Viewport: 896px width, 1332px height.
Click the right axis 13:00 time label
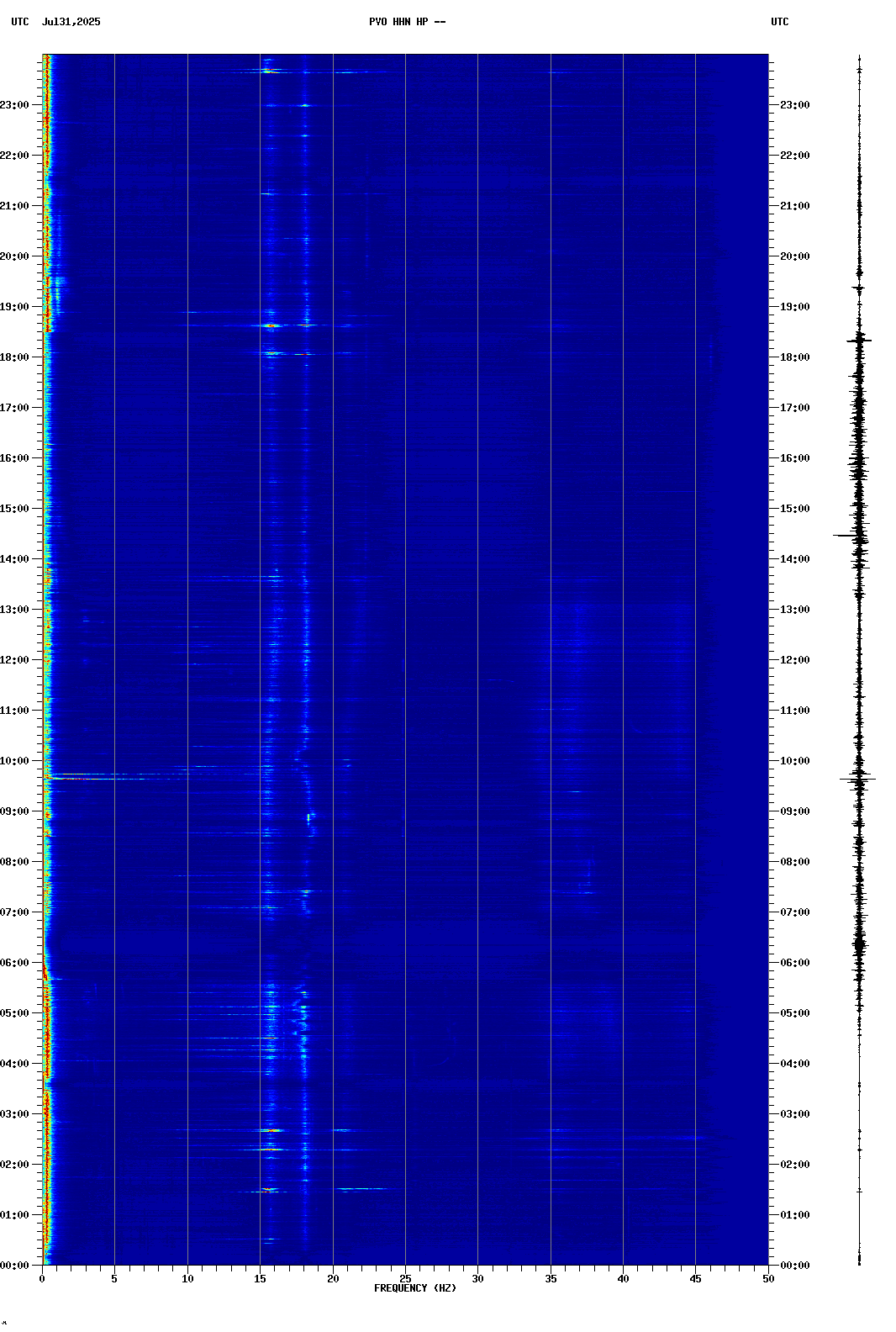point(795,610)
